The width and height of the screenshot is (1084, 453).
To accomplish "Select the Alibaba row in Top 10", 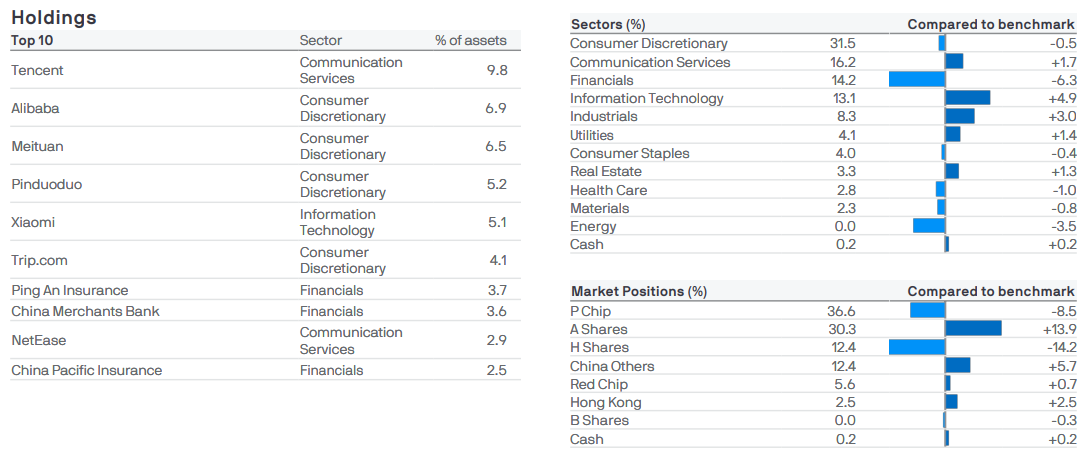I will (x=34, y=108).
